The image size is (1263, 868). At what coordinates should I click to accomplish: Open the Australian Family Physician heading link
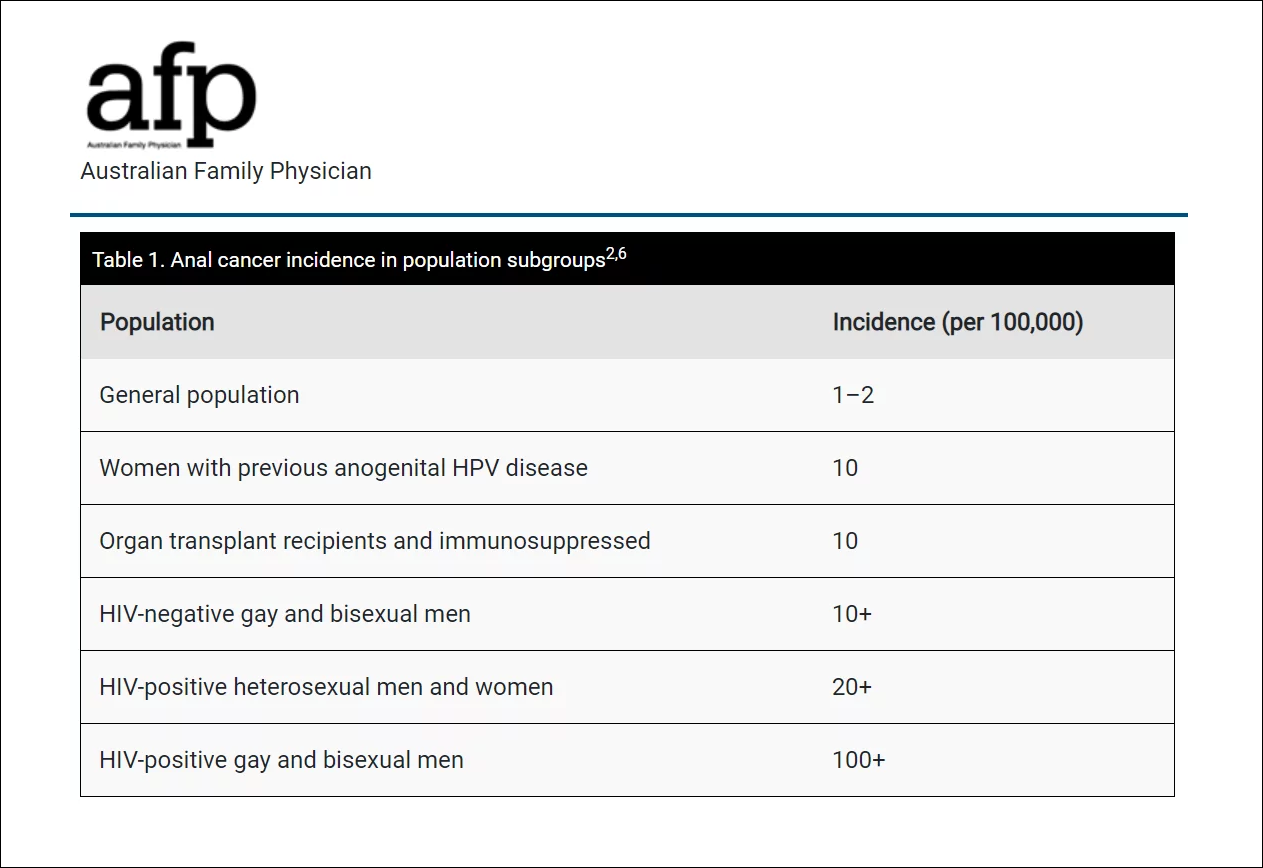[x=226, y=171]
